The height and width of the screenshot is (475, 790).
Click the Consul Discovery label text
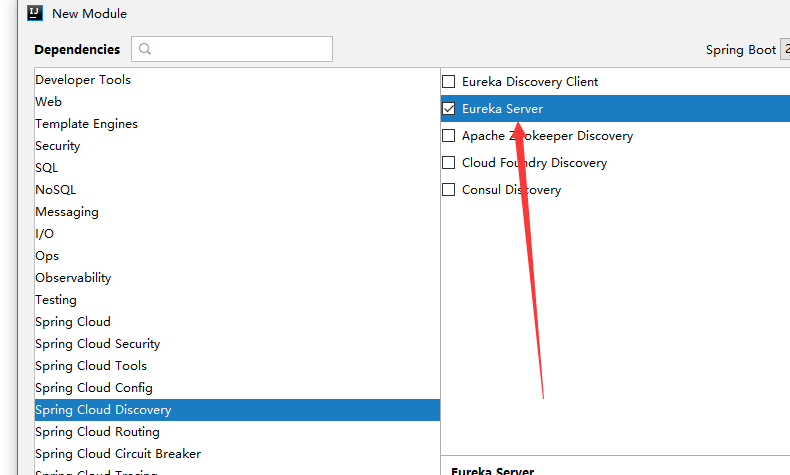511,190
